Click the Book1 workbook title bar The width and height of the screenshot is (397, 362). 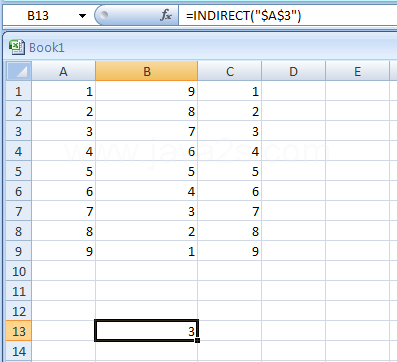200,47
